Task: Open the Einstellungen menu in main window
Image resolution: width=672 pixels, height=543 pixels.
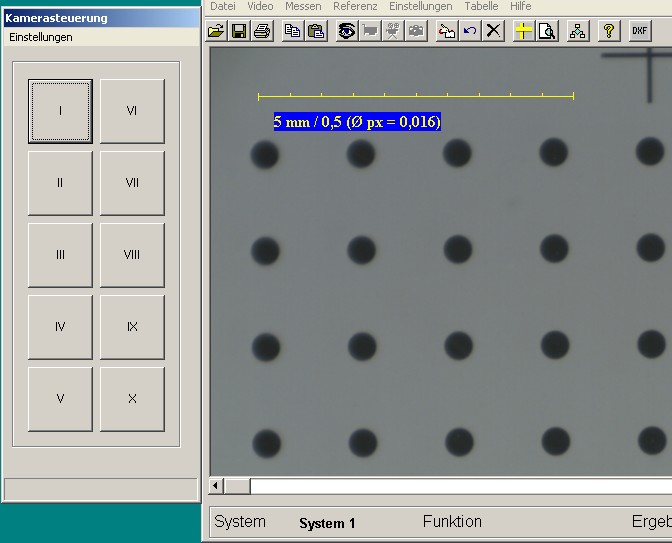Action: tap(420, 6)
